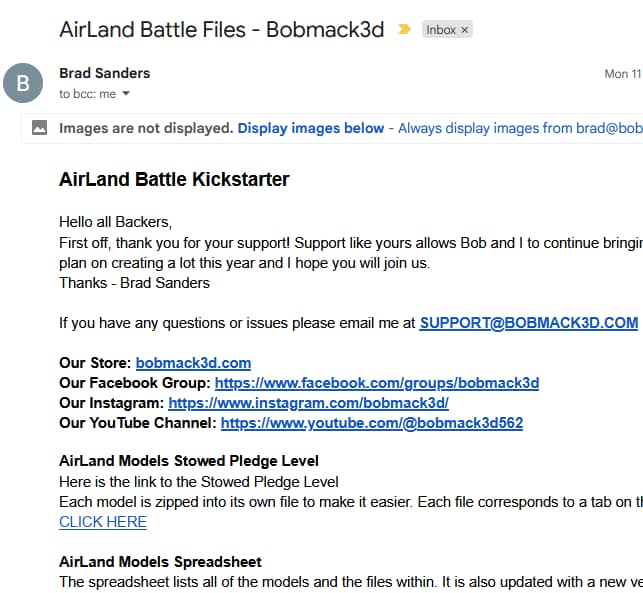Click sender name 'Brad Sanders'
Screen dimensions: 643x593
(105, 73)
